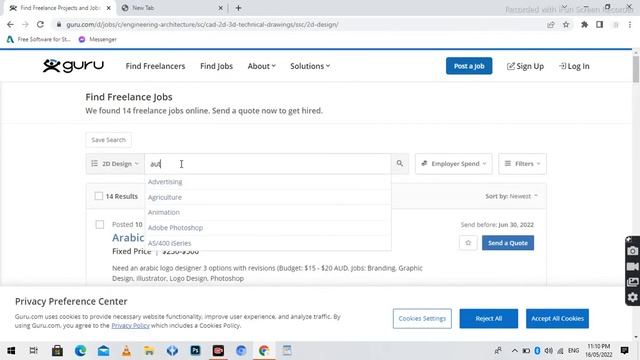The height and width of the screenshot is (360, 640).
Task: Open the Free Software bookmark
Action: pos(39,39)
